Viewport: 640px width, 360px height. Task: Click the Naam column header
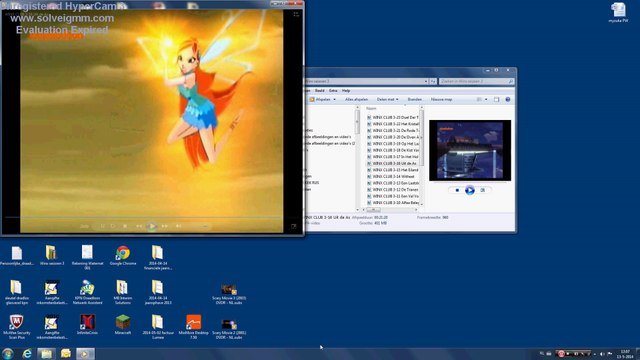pos(371,108)
